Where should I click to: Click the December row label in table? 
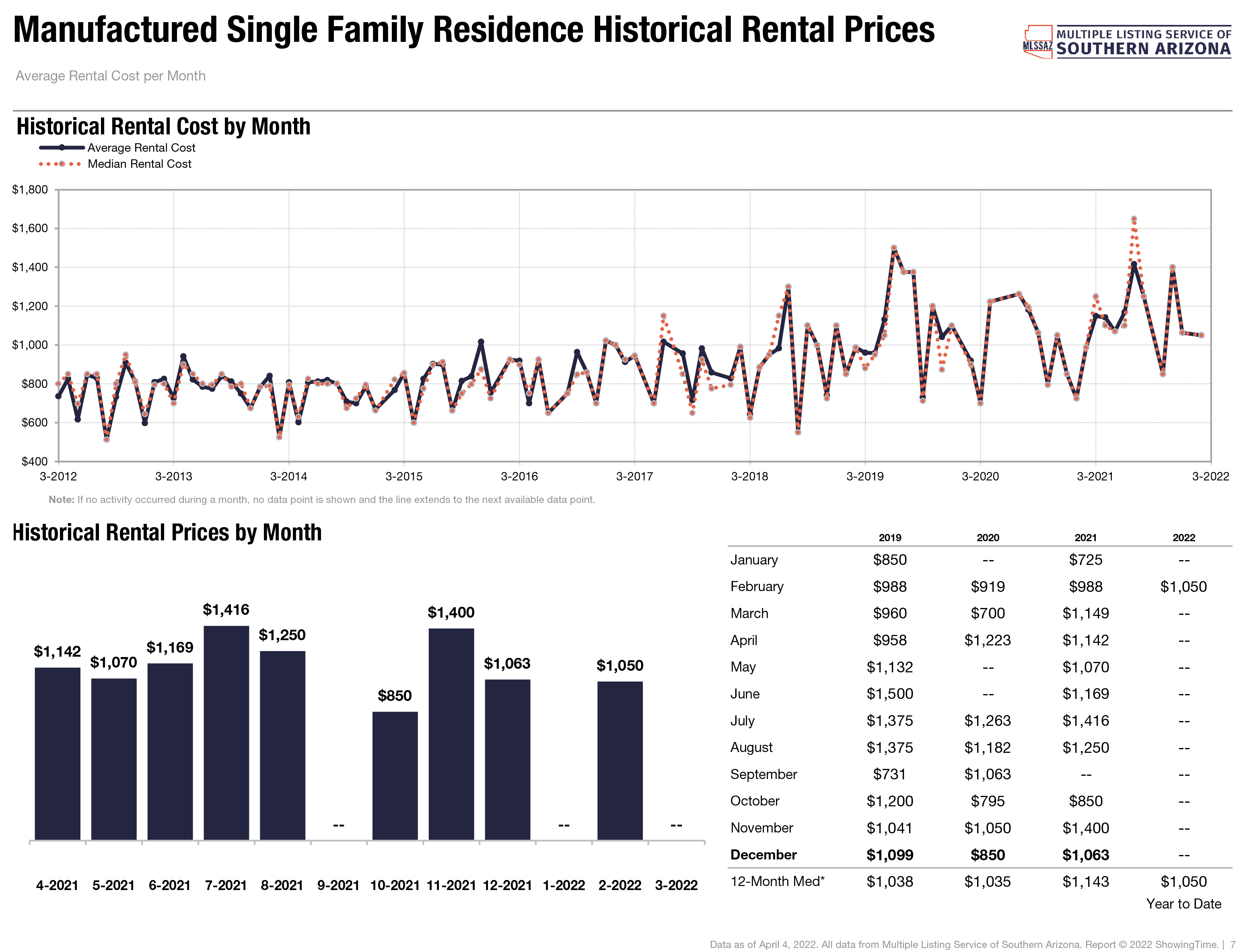pyautogui.click(x=763, y=855)
